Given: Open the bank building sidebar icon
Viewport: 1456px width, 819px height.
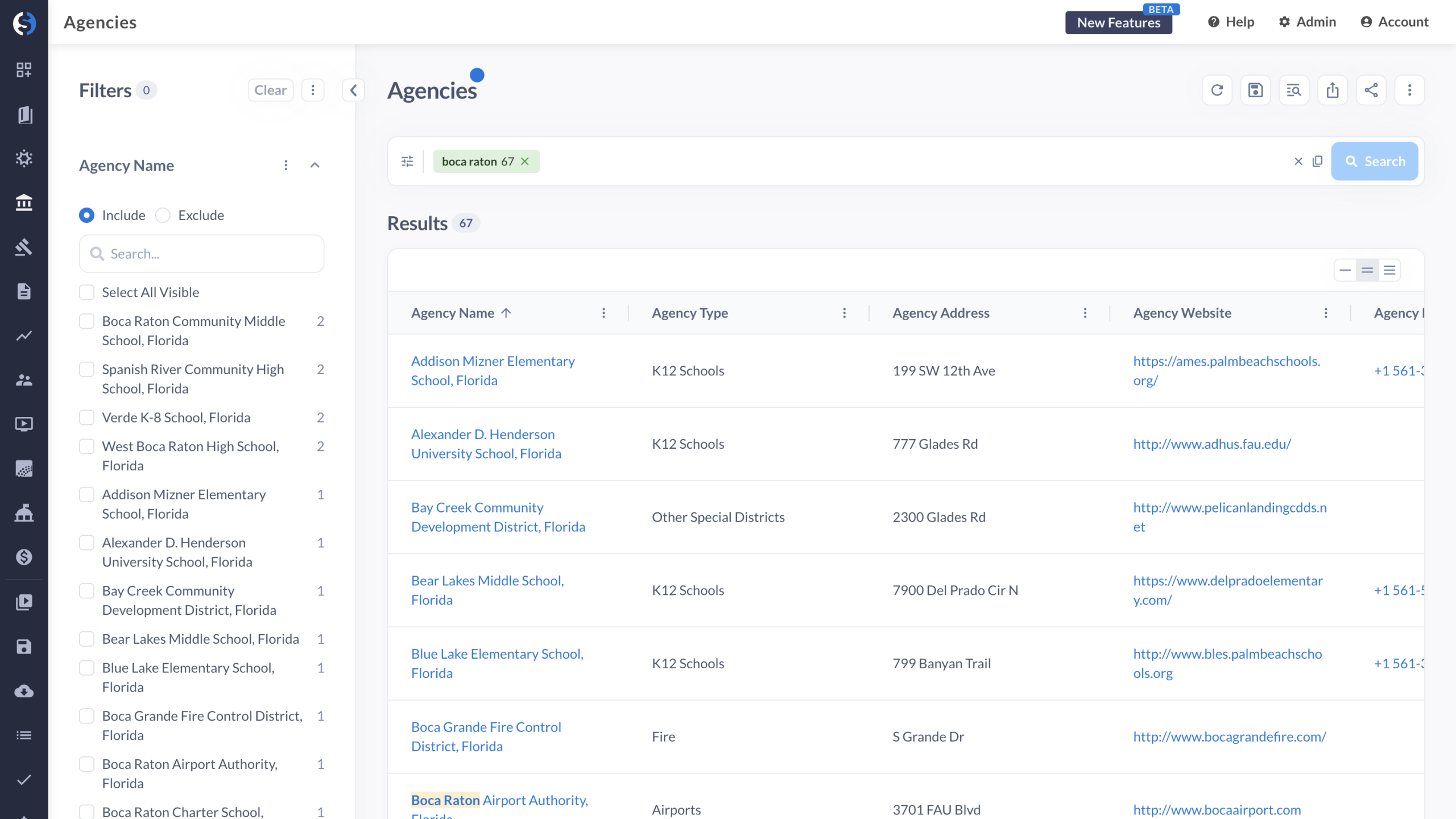Looking at the screenshot, I should tap(24, 202).
